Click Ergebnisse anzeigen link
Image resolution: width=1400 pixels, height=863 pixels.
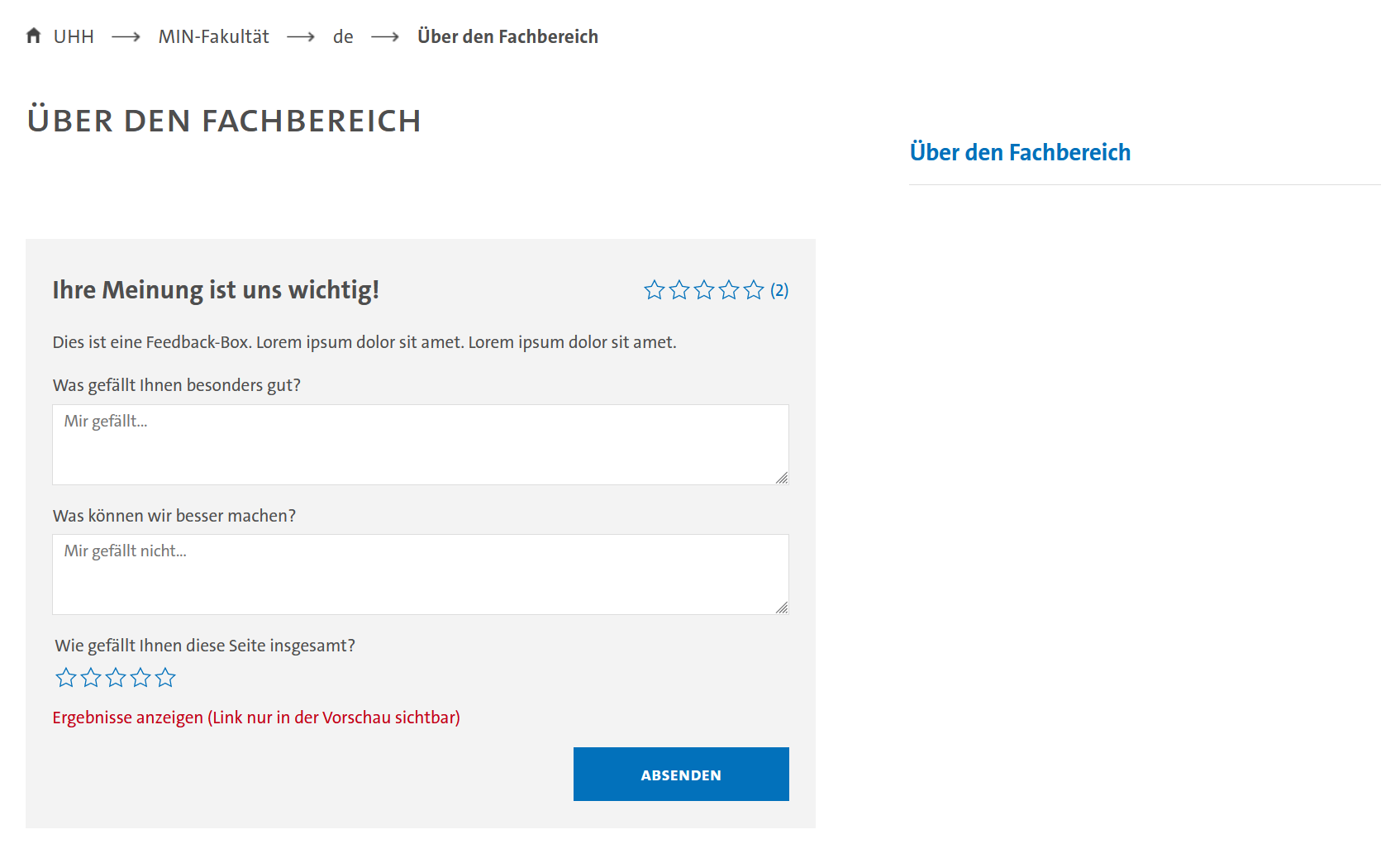click(256, 718)
